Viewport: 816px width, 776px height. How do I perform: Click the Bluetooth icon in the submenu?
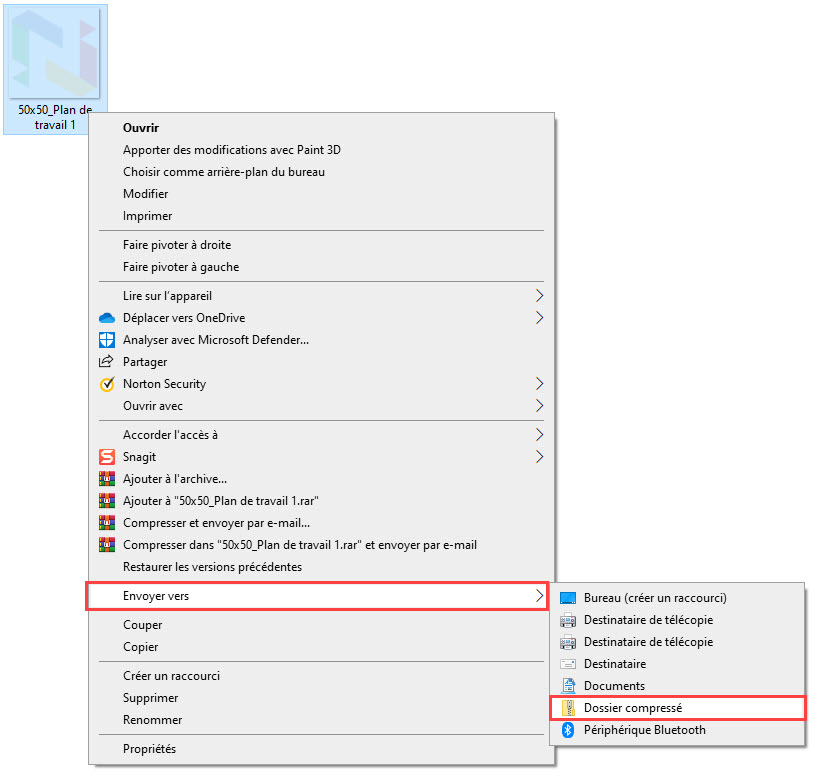568,730
